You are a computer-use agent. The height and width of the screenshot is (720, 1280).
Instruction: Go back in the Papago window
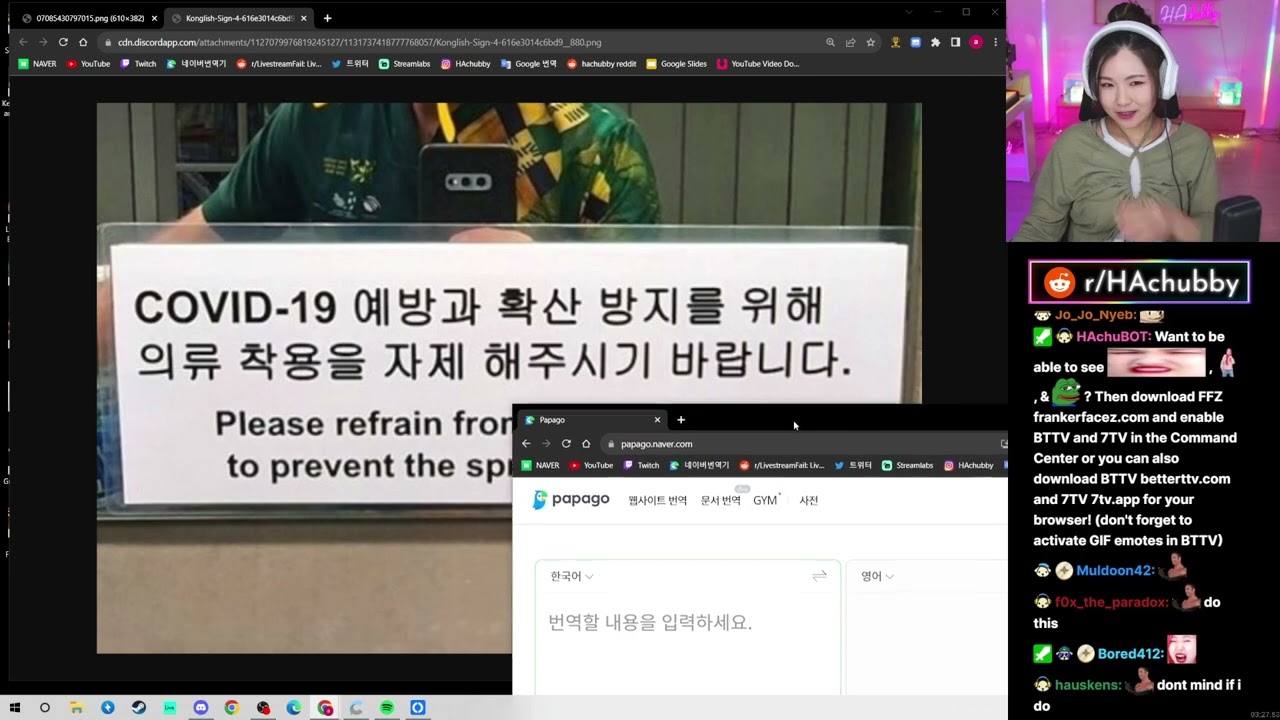tap(526, 444)
